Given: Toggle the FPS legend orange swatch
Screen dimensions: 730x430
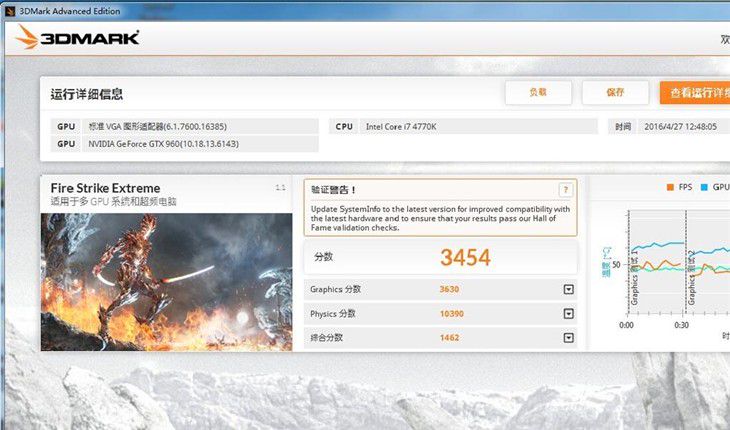Looking at the screenshot, I should pyautogui.click(x=670, y=187).
